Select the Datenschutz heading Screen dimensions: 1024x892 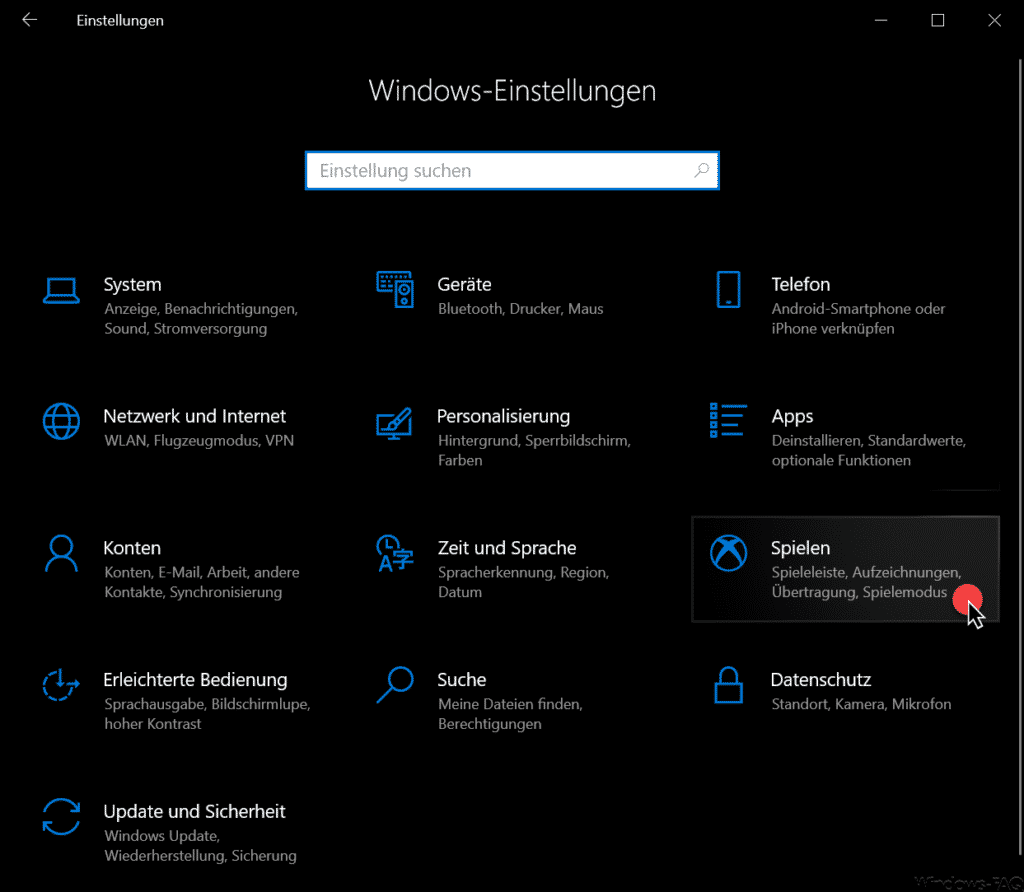821,680
